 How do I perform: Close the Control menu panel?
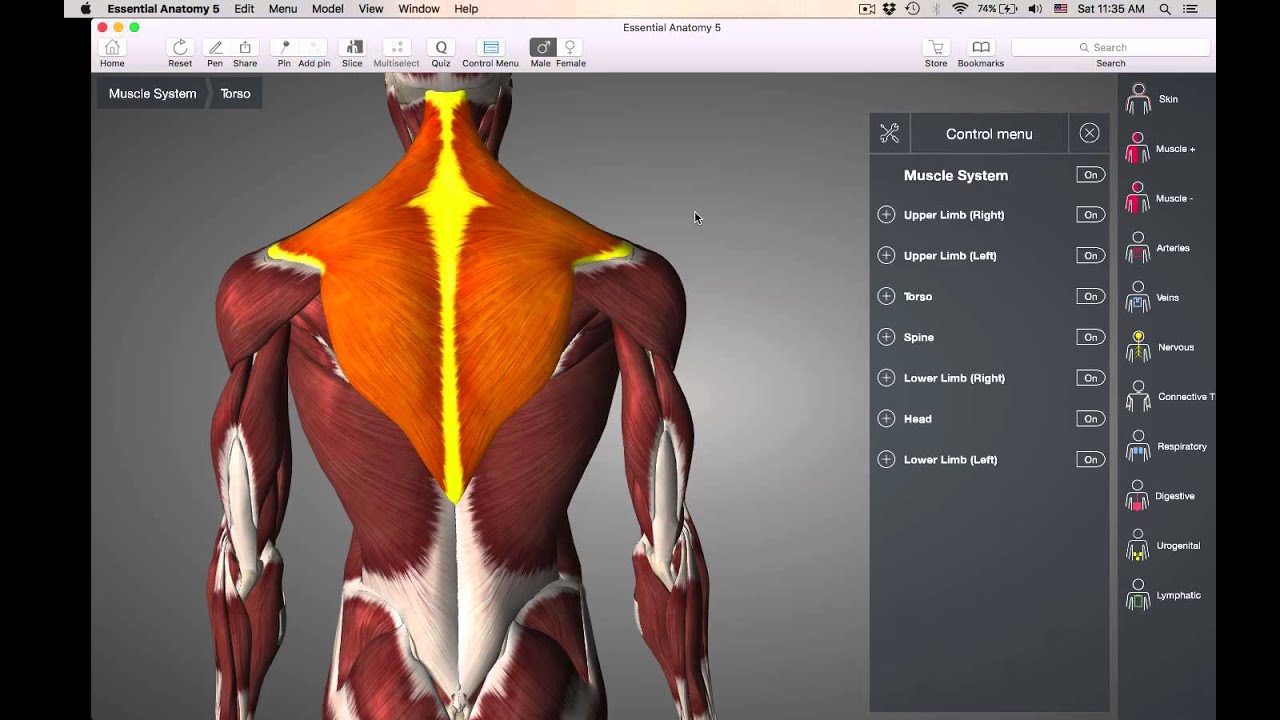1089,133
